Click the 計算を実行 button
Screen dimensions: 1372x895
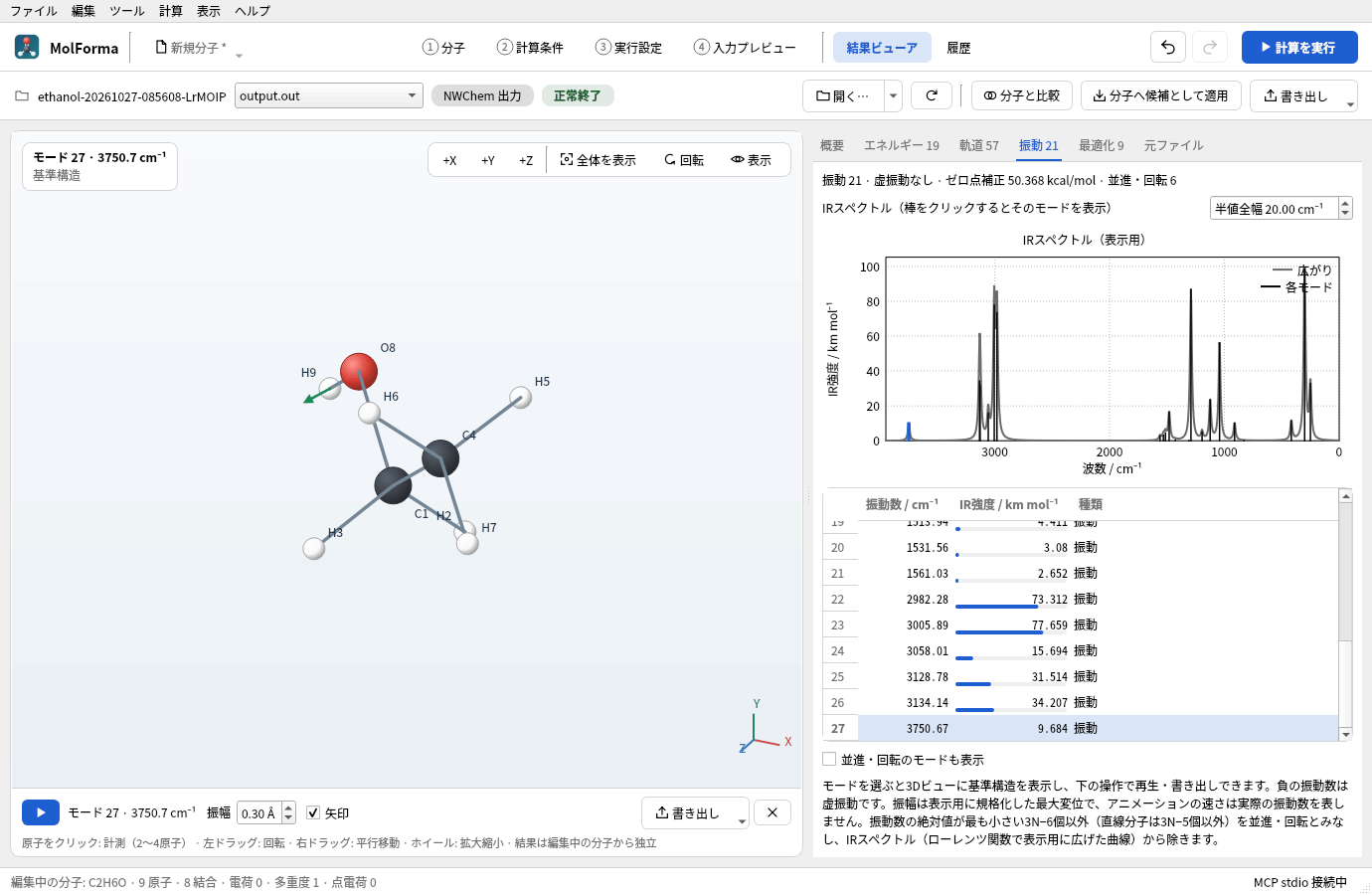point(1299,47)
